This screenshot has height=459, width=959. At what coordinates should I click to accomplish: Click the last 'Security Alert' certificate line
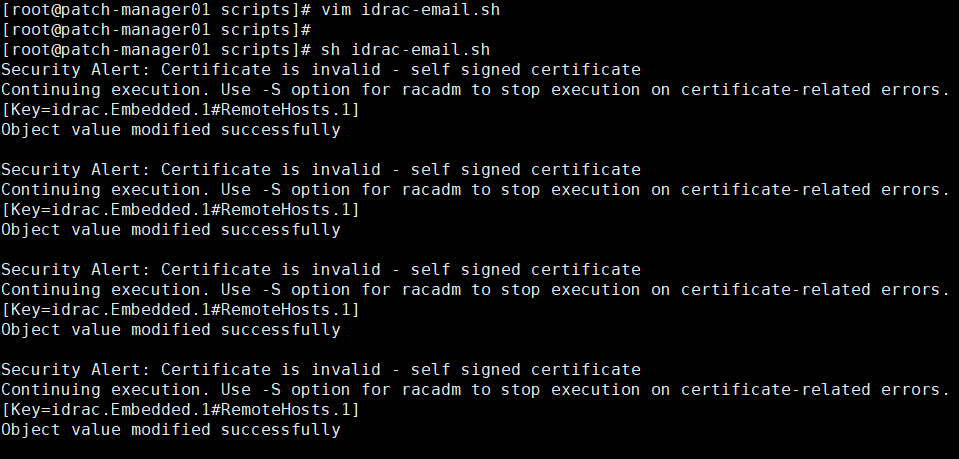321,370
